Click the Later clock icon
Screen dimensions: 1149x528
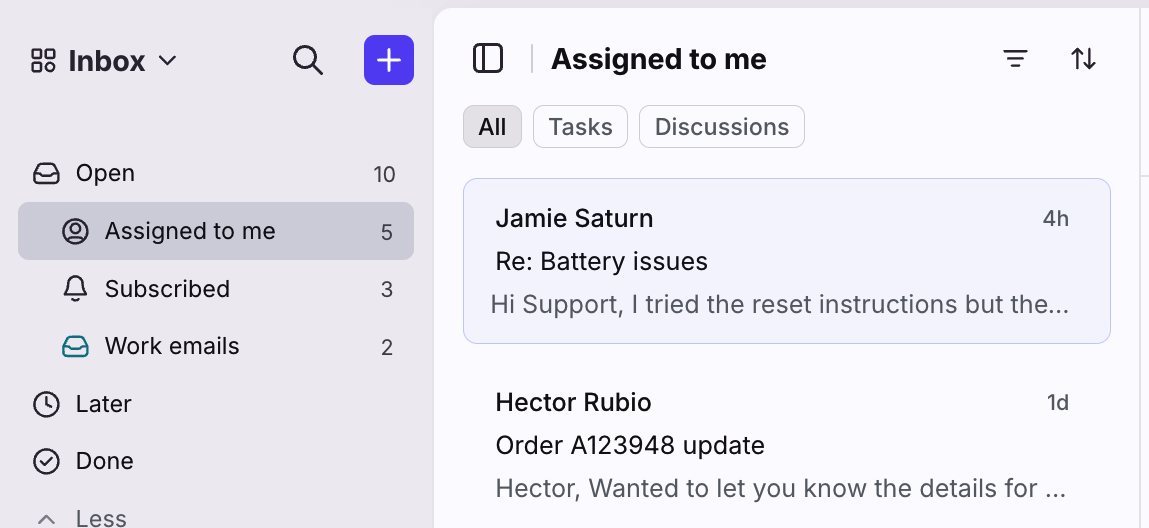[46, 404]
